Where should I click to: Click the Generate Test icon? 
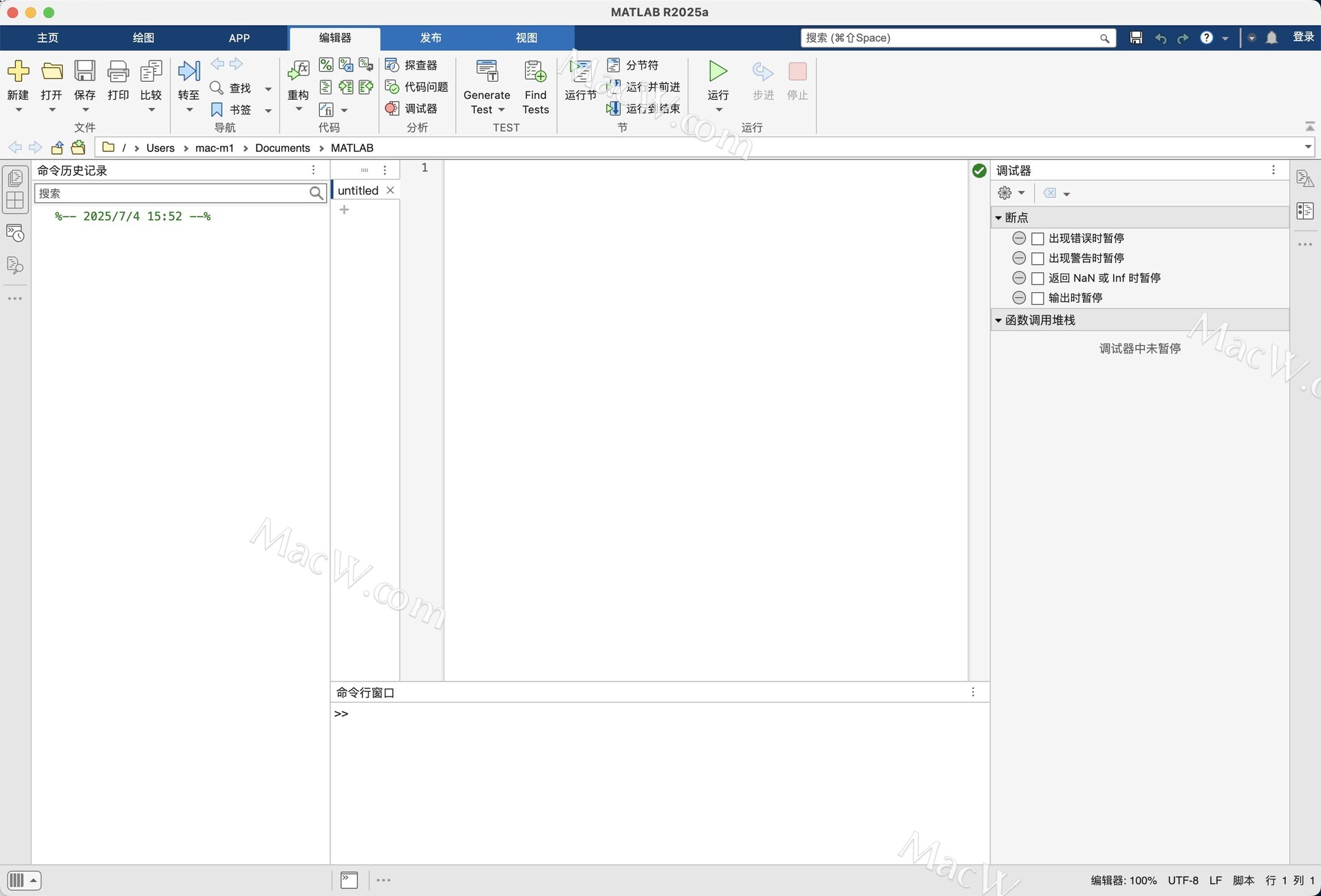tap(486, 71)
